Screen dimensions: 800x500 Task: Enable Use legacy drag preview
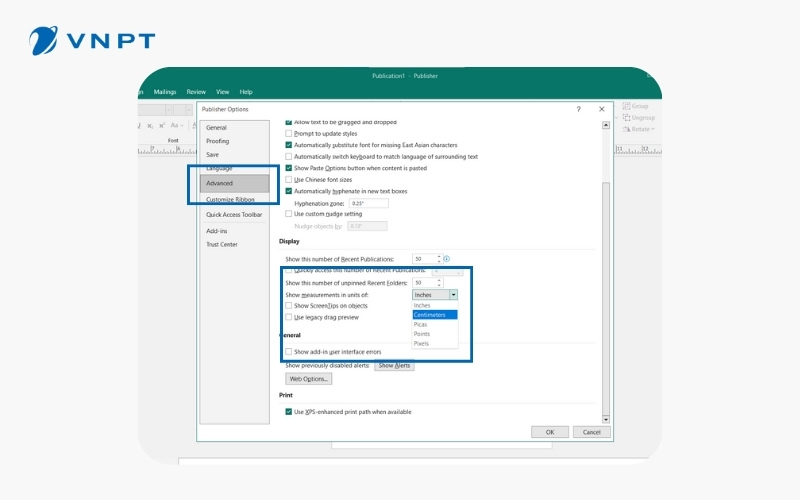(289, 317)
